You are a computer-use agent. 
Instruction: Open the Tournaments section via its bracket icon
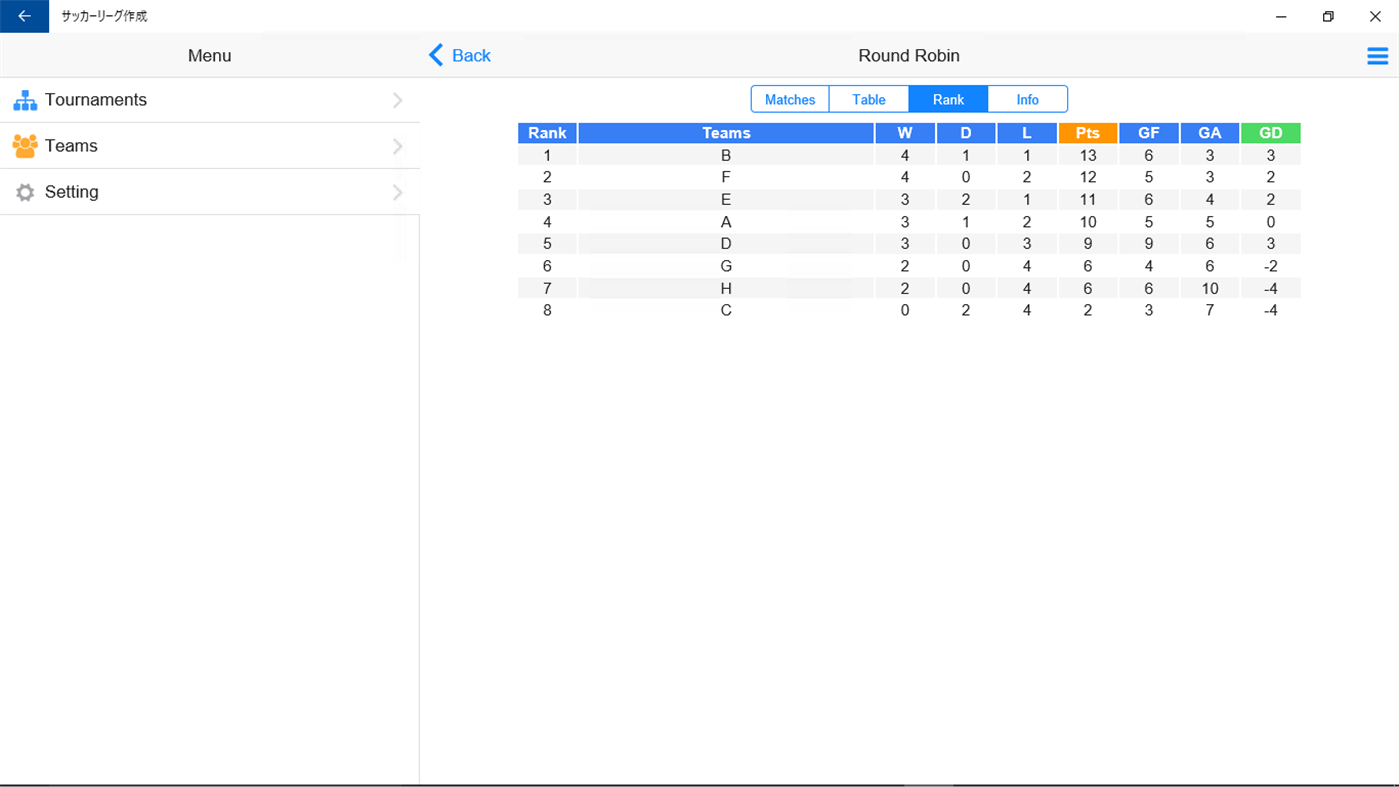[24, 99]
